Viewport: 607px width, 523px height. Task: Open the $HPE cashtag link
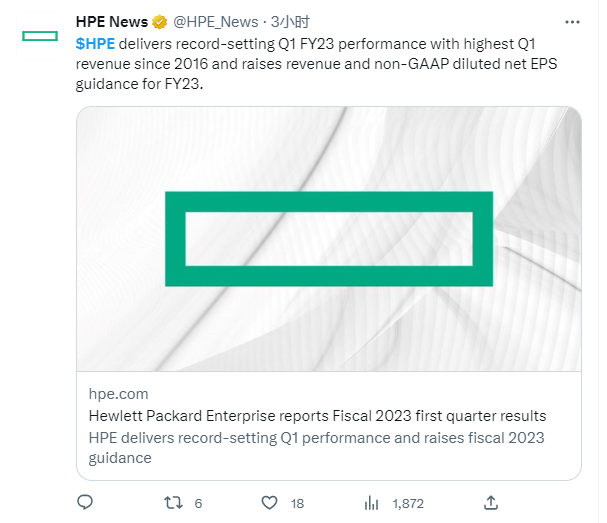click(95, 44)
